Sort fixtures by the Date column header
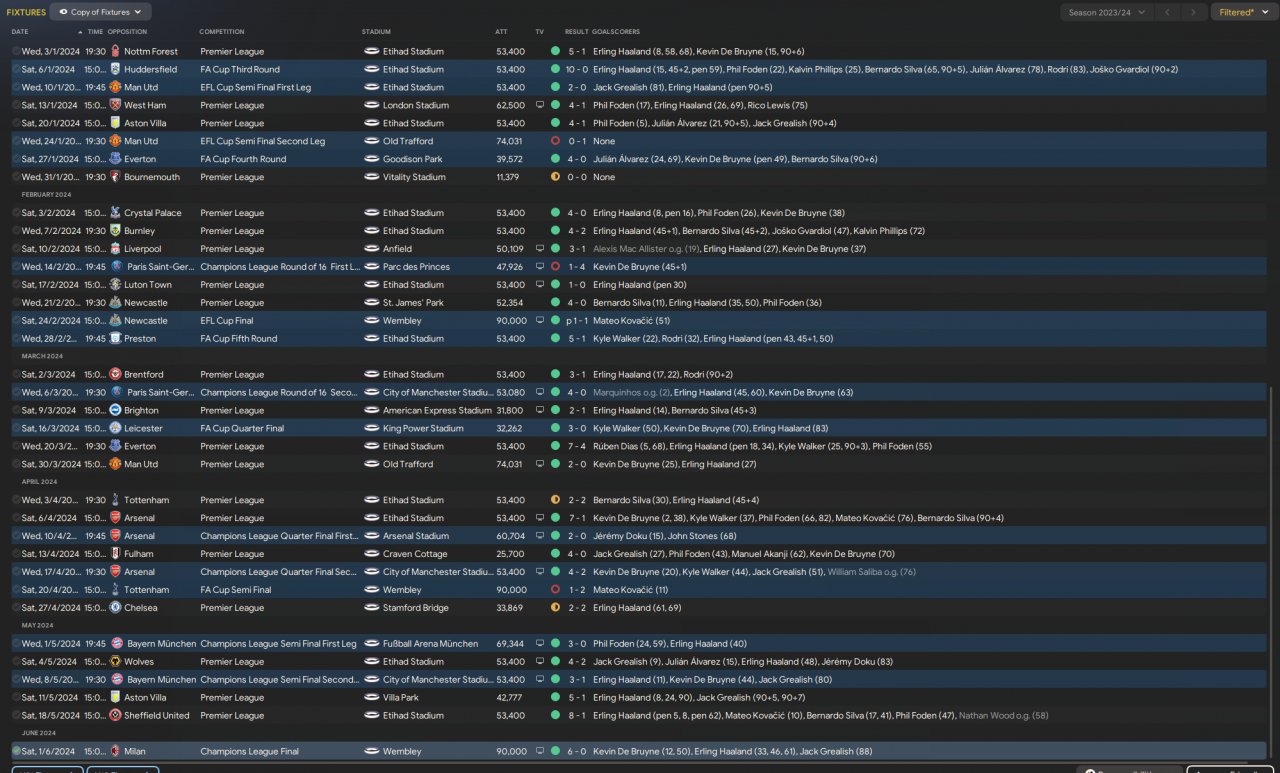This screenshot has width=1280, height=773. pos(20,32)
